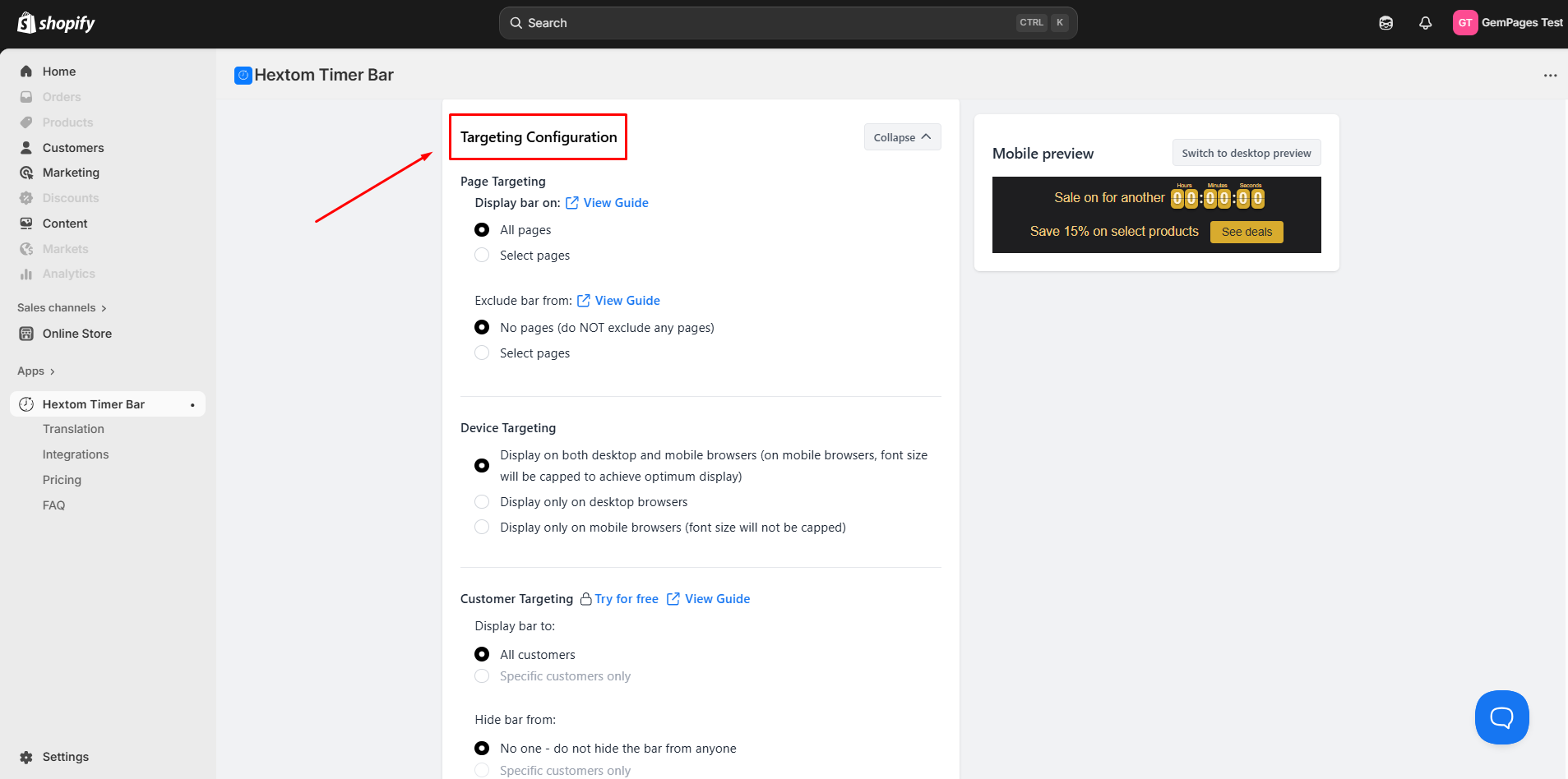
Task: Open View Guide link for Exclude bar
Action: (x=627, y=301)
